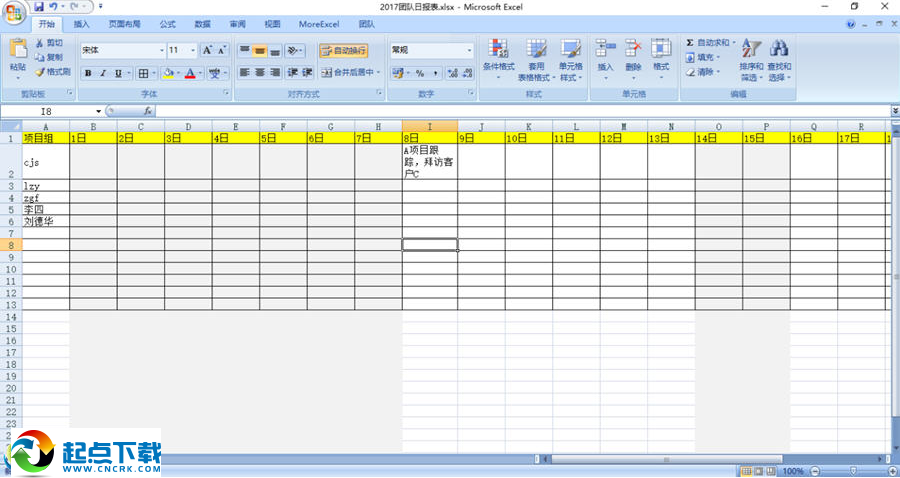This screenshot has height=478, width=900.
Task: Increase font size with large A
Action: (x=207, y=50)
